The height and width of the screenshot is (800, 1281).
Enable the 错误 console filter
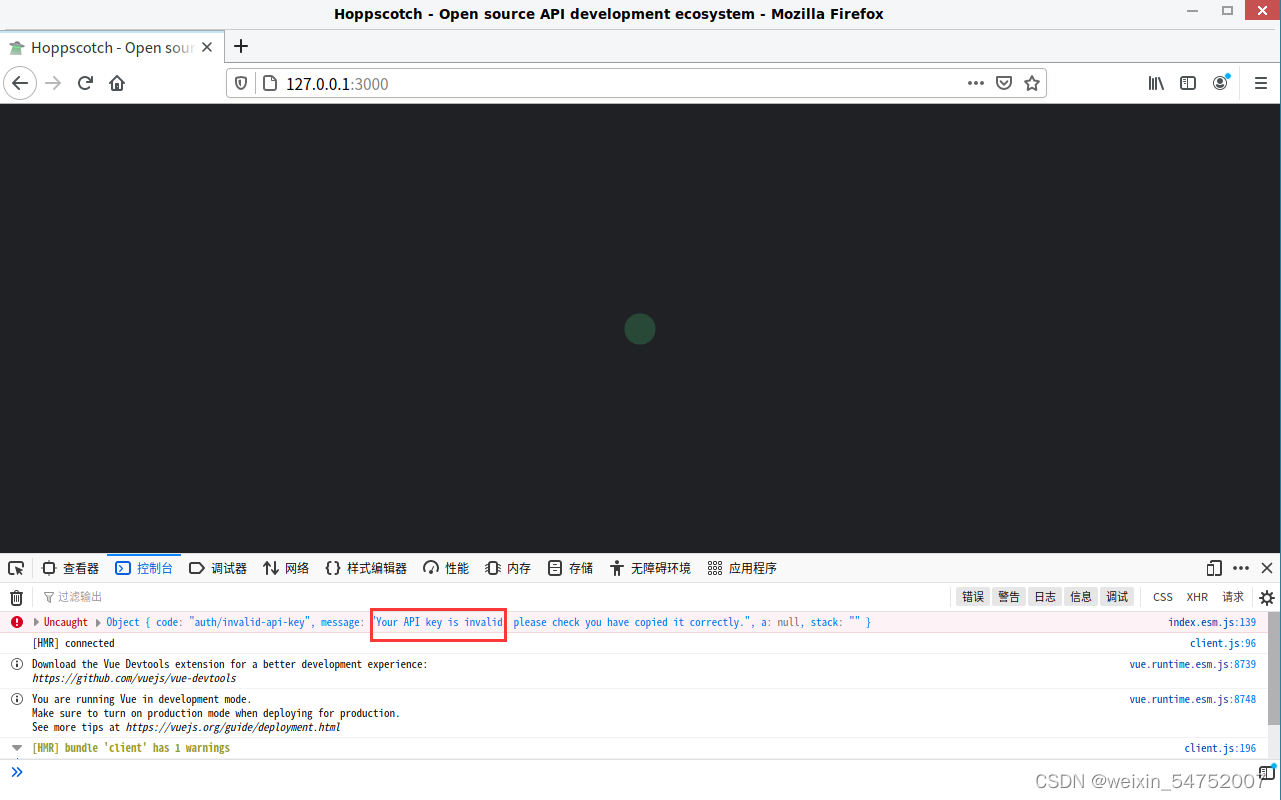click(x=972, y=596)
